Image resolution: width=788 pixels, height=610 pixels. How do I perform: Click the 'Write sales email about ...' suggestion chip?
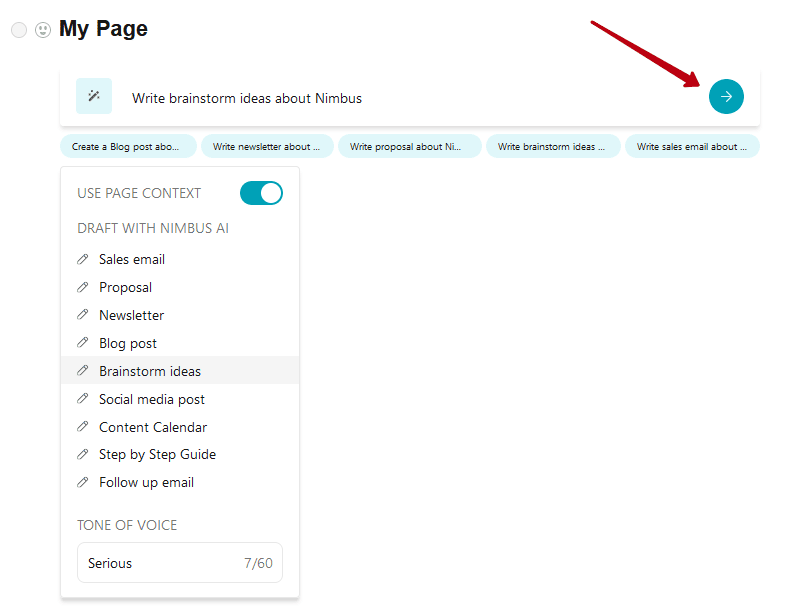tap(692, 146)
